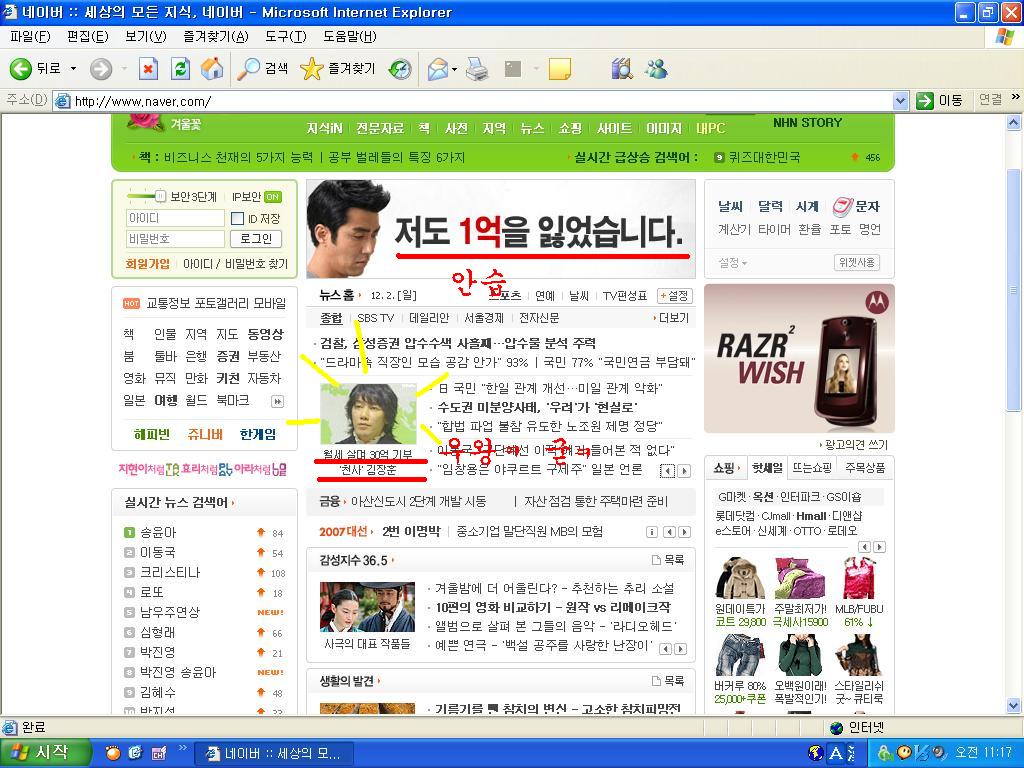
Task: Switch to the 뜨는쇼핑 tab
Action: click(x=812, y=468)
